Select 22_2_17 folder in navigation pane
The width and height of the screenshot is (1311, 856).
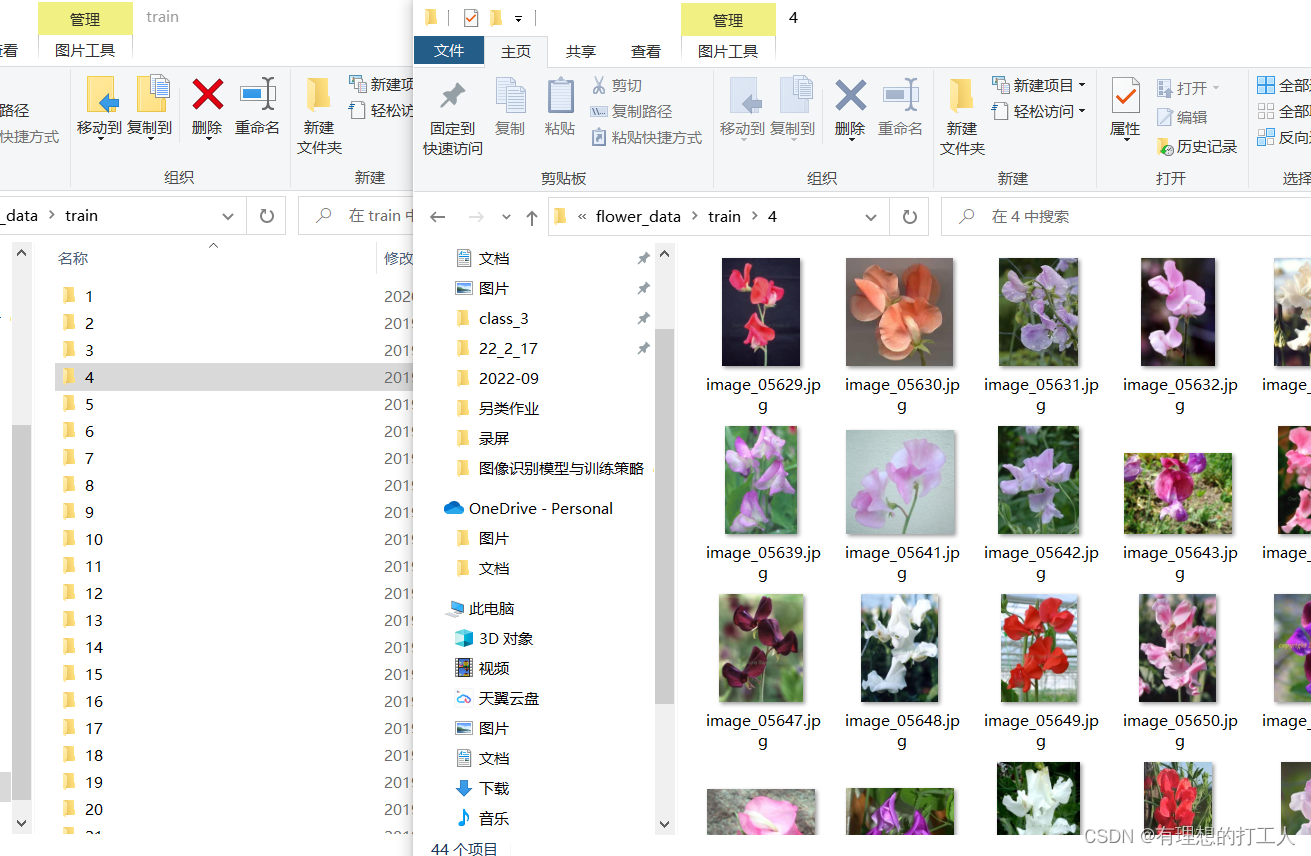pos(508,348)
